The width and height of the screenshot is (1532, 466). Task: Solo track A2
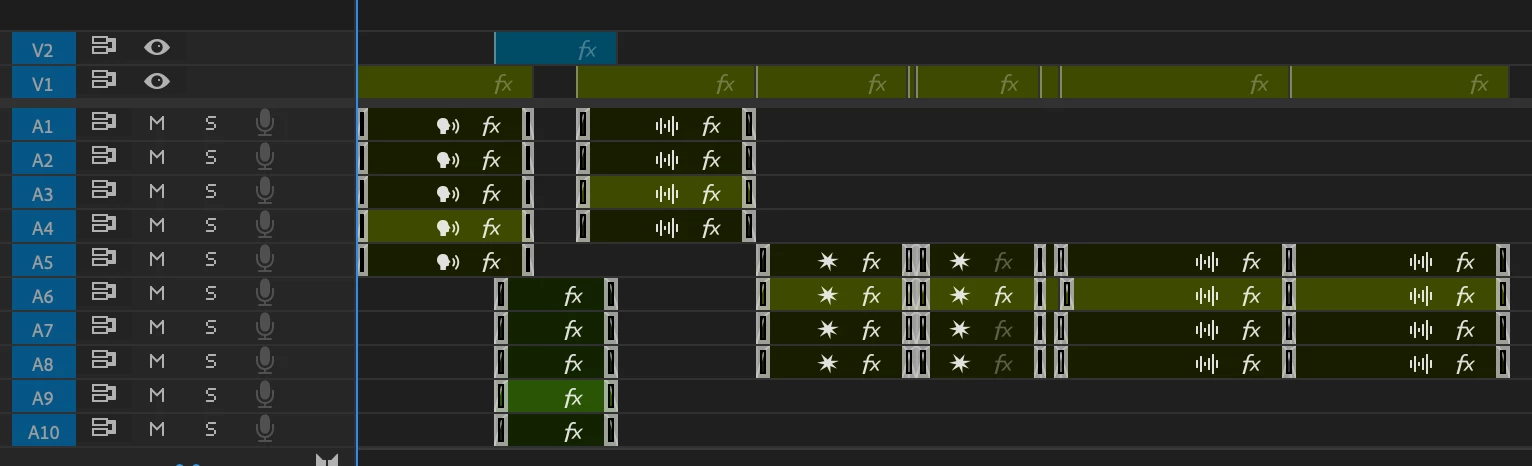210,158
